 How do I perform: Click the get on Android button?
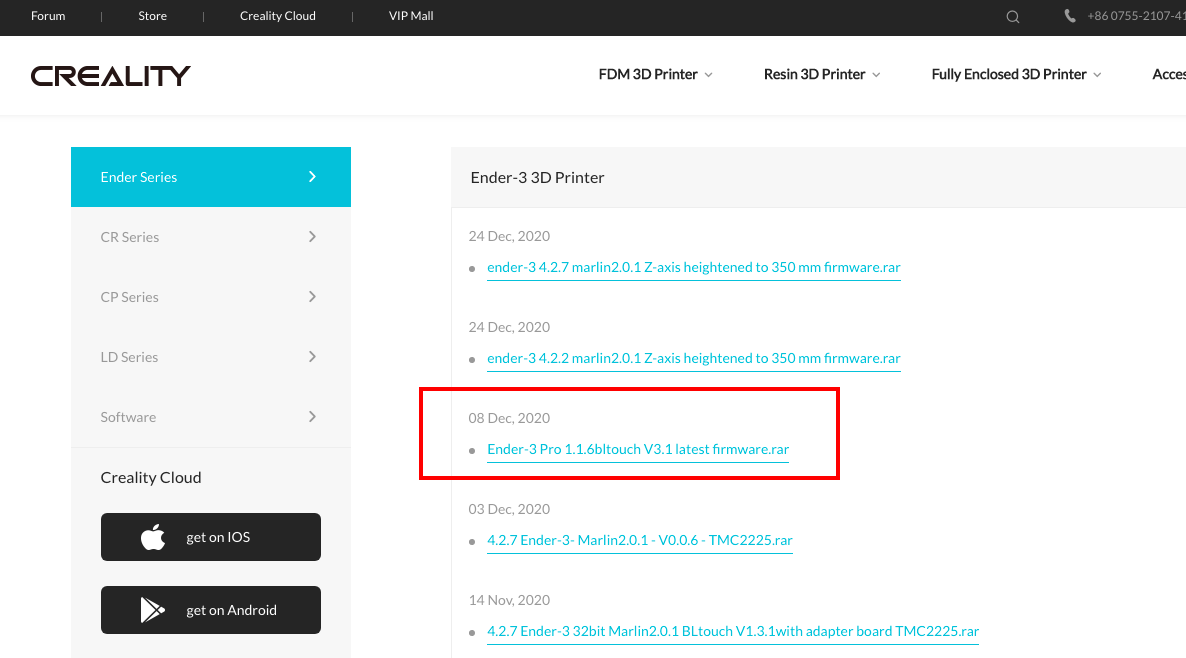click(211, 610)
